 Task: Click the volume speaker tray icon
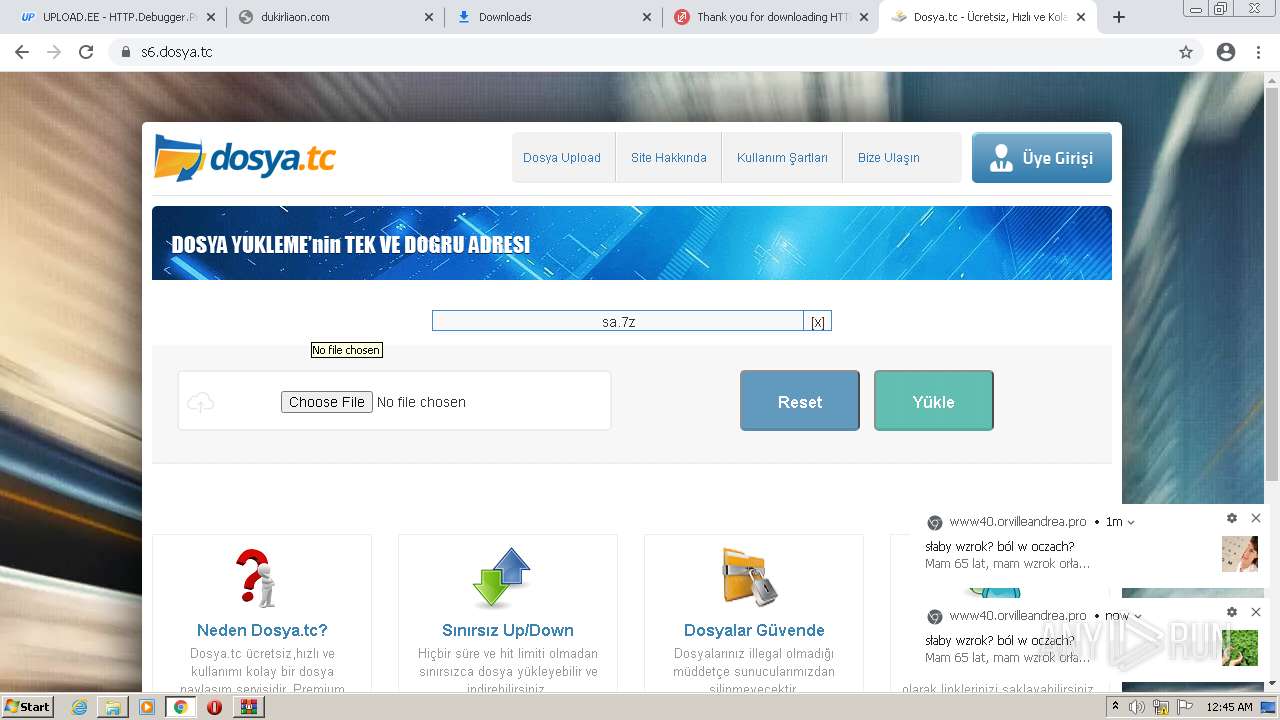point(1137,707)
